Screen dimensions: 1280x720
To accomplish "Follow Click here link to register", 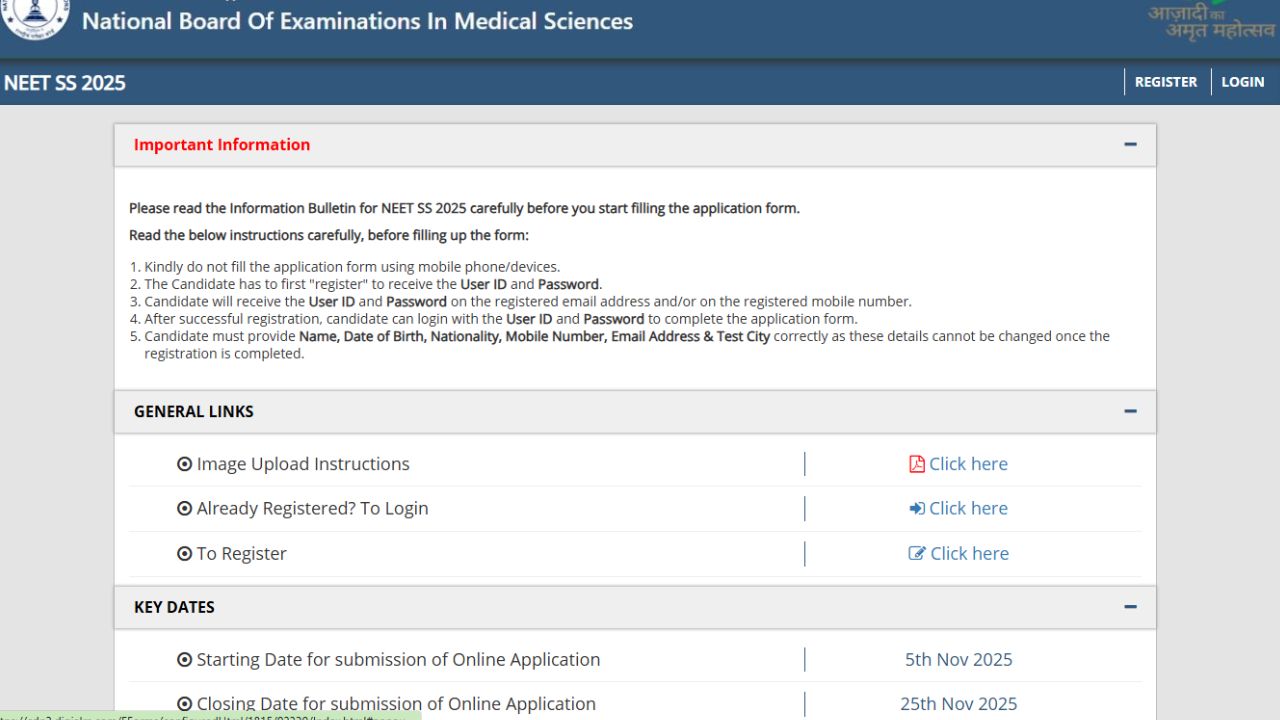I will [968, 554].
